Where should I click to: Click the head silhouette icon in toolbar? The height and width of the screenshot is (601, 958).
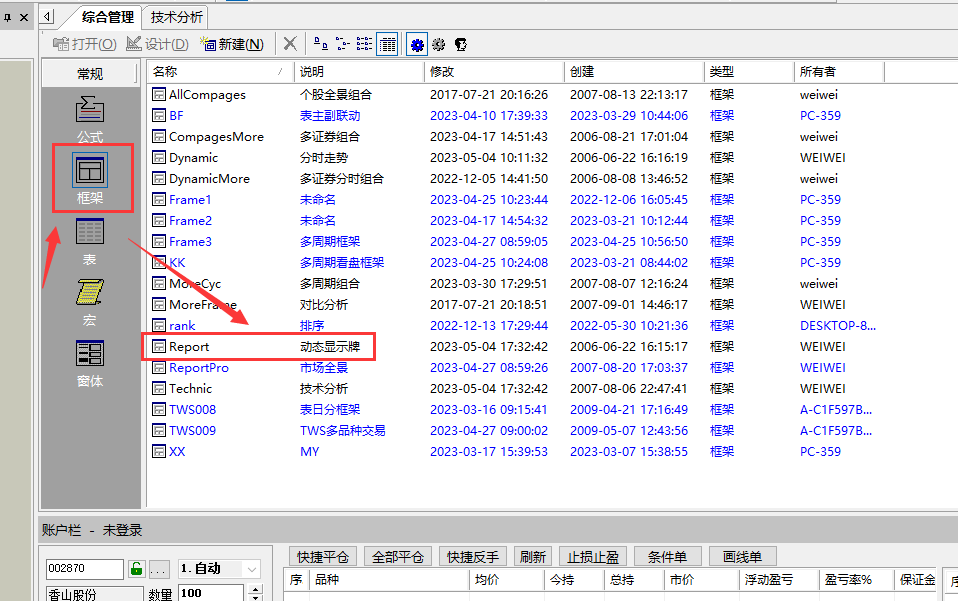[461, 44]
